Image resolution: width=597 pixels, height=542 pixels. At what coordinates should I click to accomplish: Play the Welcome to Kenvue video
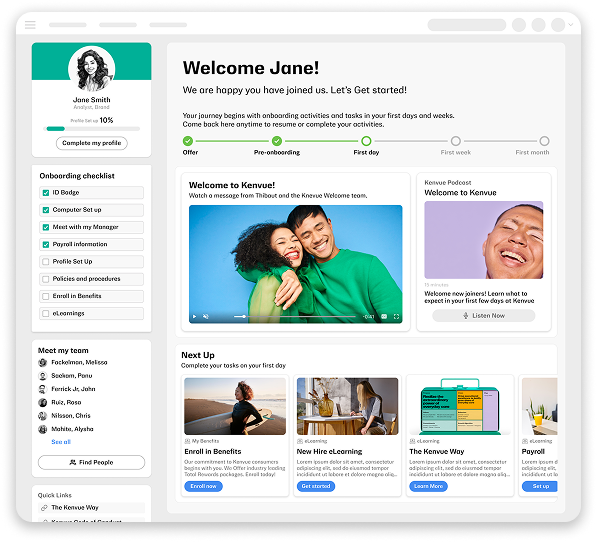pyautogui.click(x=195, y=316)
